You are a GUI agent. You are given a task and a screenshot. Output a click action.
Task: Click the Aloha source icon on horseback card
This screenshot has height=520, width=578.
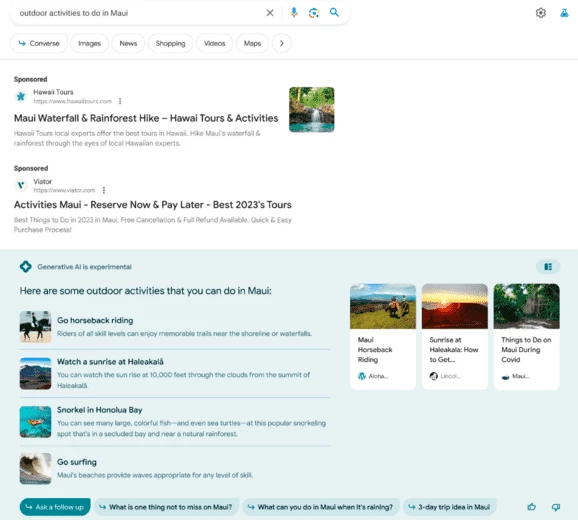coord(362,376)
